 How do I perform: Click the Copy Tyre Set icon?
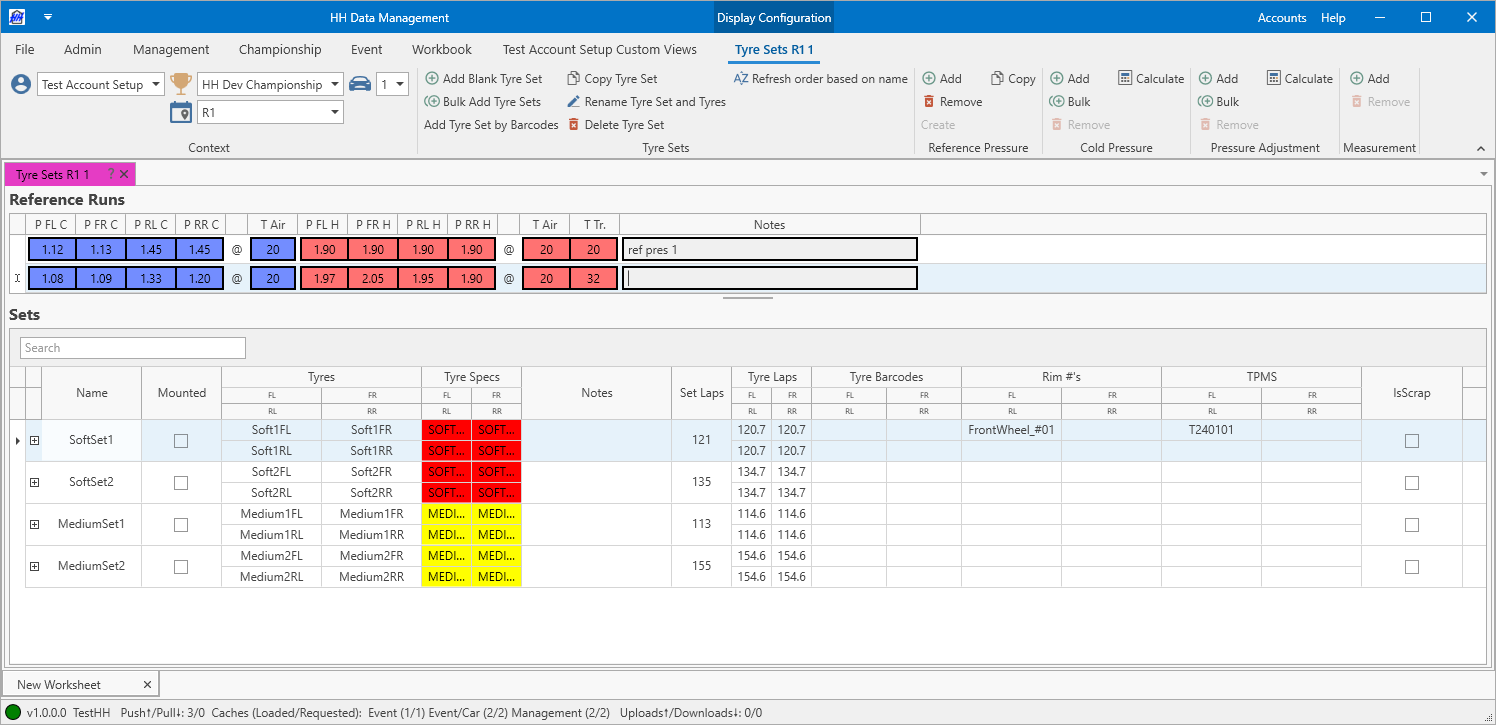pyautogui.click(x=573, y=79)
